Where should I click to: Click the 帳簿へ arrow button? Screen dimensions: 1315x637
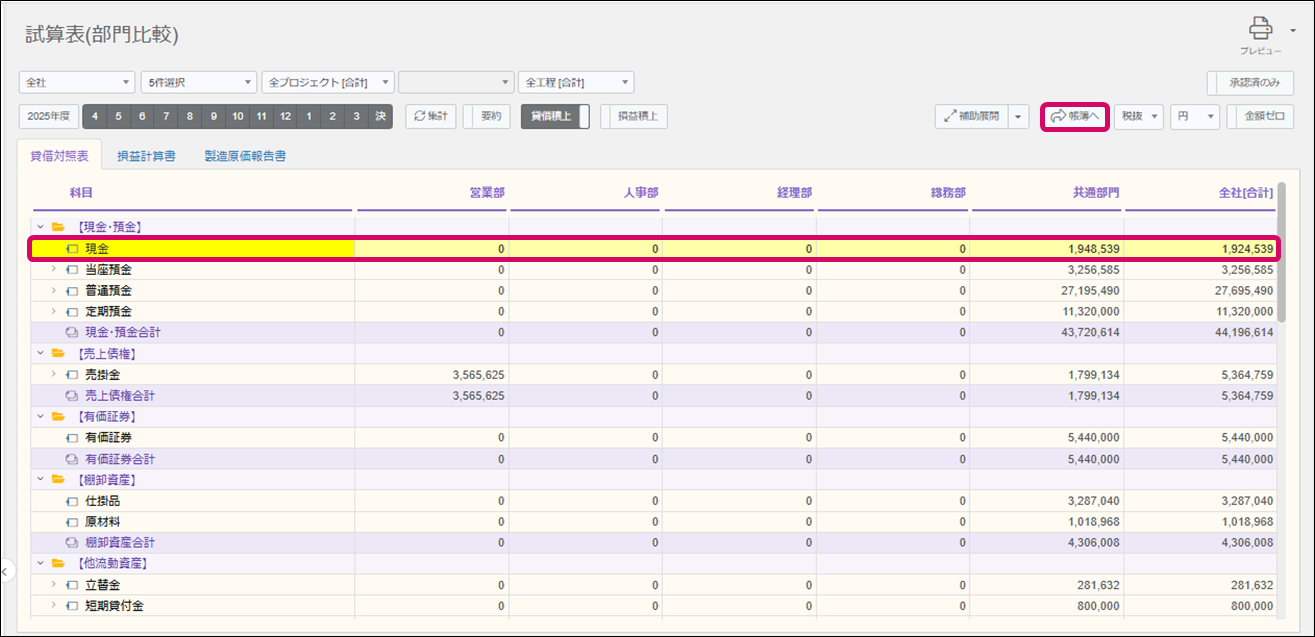(1075, 116)
